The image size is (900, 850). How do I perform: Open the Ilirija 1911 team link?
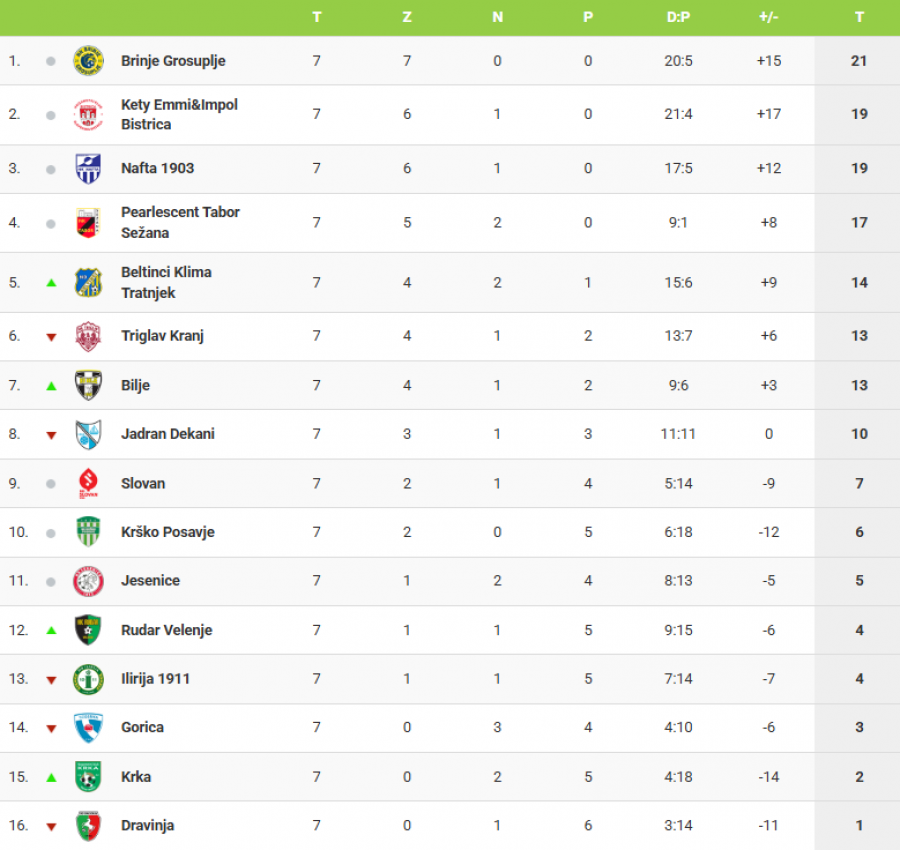(155, 679)
